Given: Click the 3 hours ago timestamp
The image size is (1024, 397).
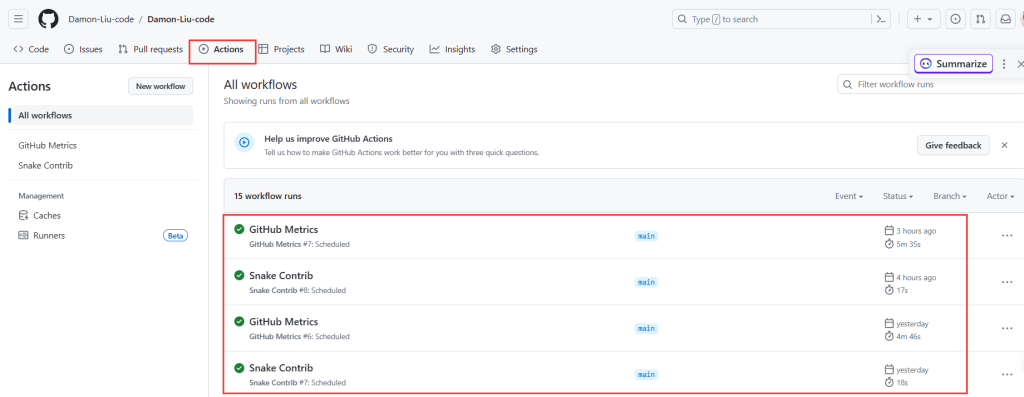Looking at the screenshot, I should coord(916,231).
